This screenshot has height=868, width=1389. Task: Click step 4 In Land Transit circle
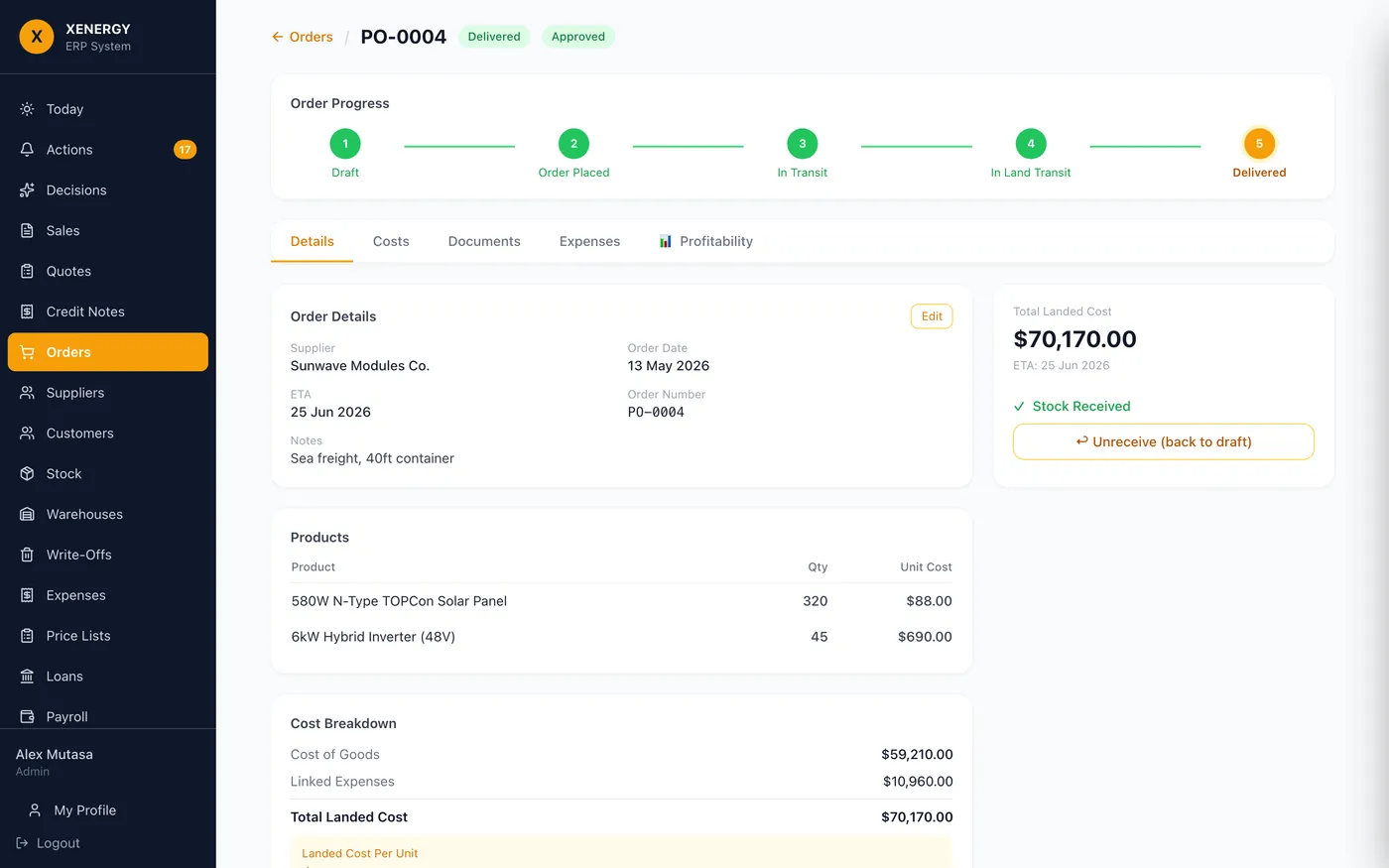click(1031, 144)
